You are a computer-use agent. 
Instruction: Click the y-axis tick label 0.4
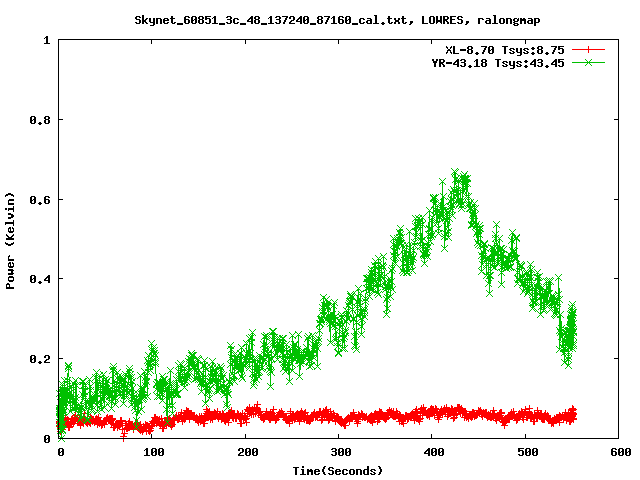[x=40, y=279]
